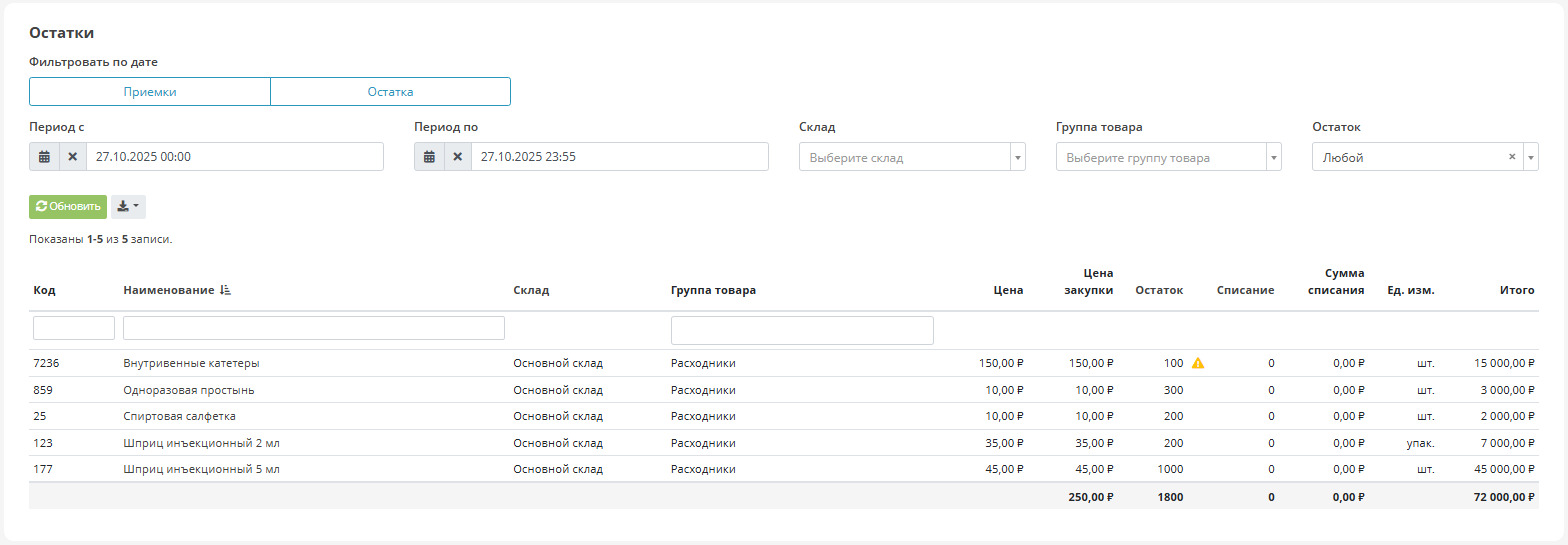Open the Склад dropdown
Image resolution: width=1568 pixels, height=545 pixels.
tap(911, 157)
